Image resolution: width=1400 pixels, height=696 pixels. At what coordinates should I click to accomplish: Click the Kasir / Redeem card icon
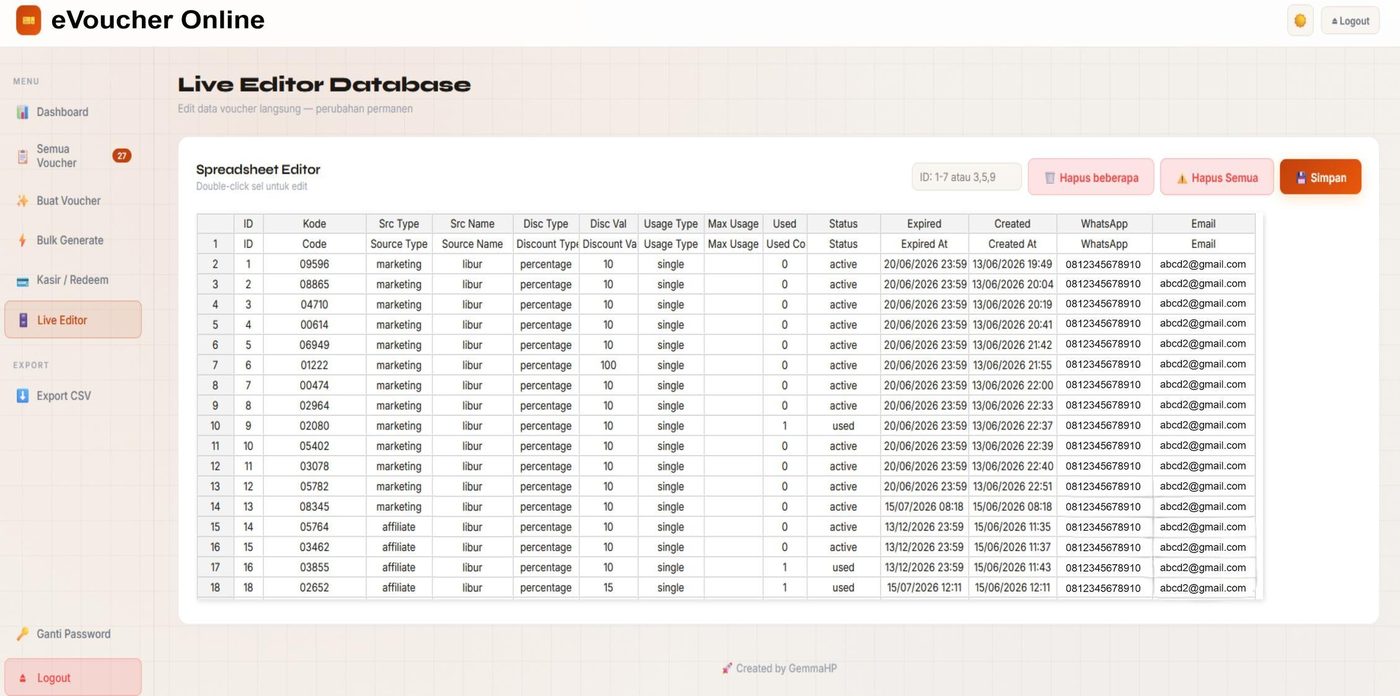23,280
